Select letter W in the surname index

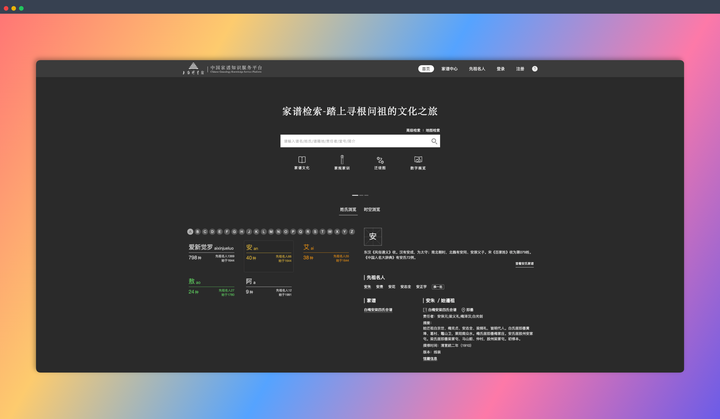click(x=330, y=232)
